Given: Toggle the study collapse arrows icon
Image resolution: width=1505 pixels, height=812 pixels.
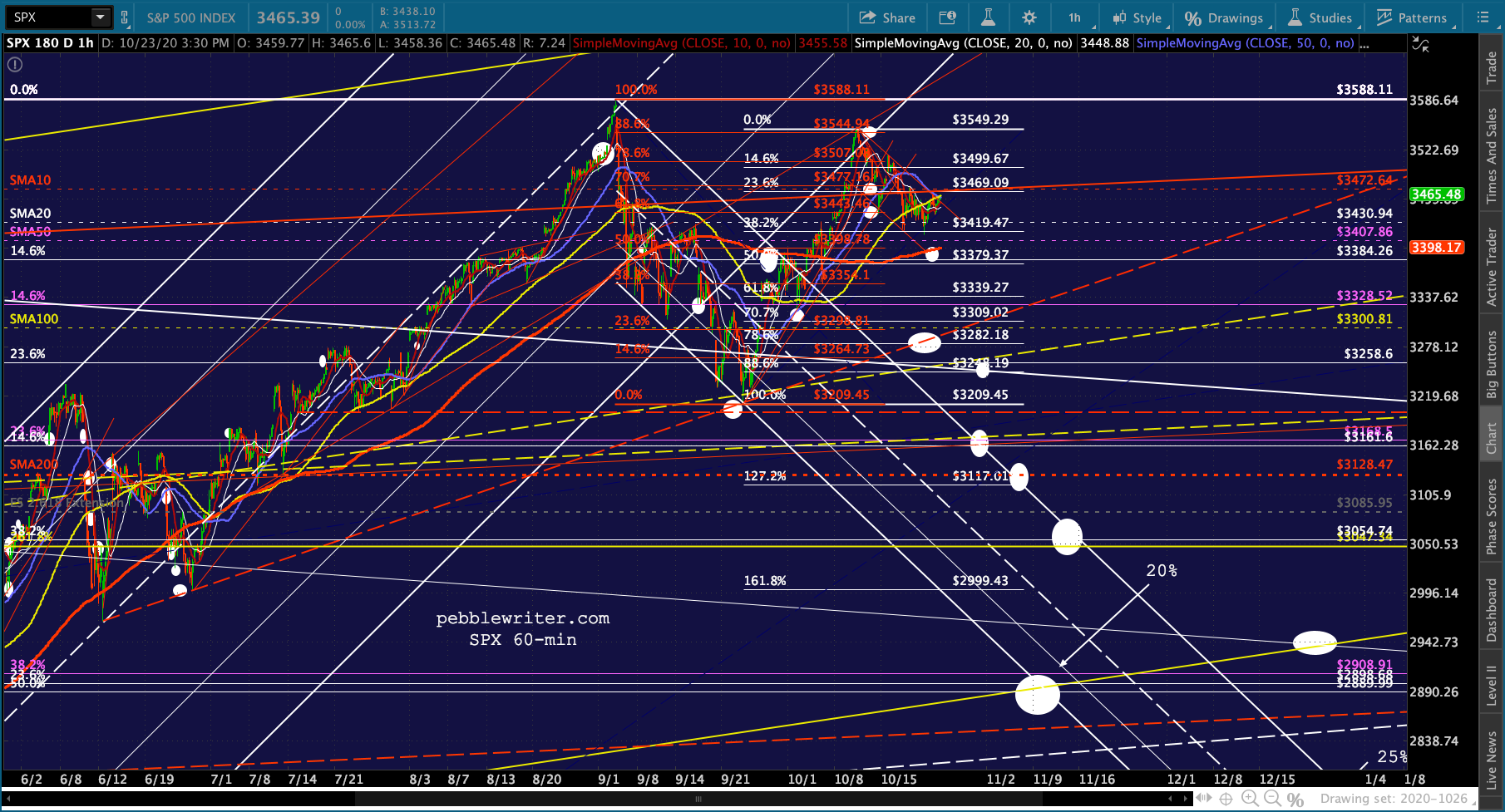Looking at the screenshot, I should 1420,45.
